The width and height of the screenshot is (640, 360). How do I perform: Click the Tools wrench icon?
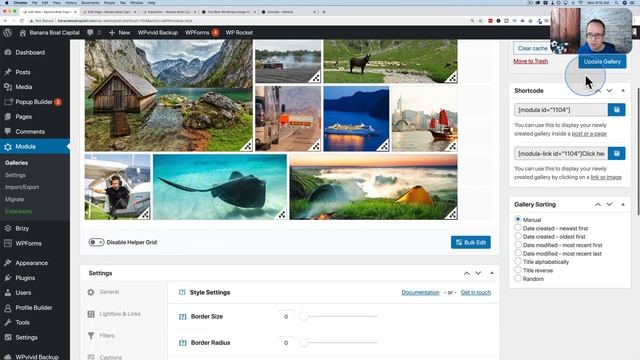click(8, 322)
